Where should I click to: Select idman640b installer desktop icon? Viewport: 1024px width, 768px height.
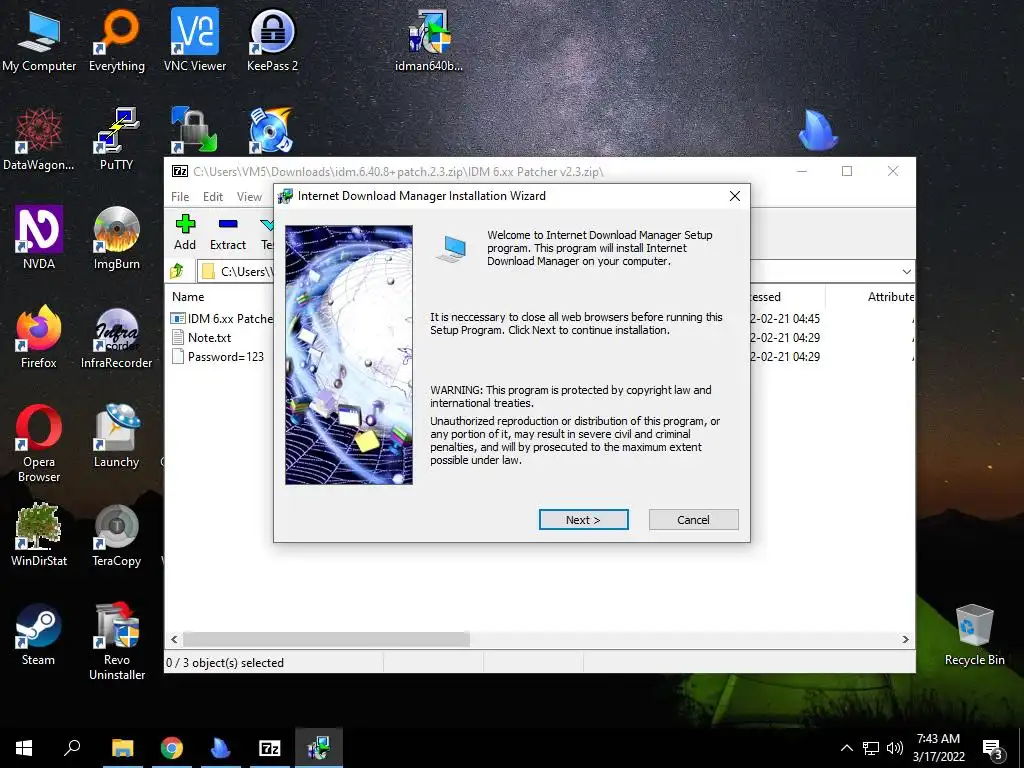click(428, 40)
